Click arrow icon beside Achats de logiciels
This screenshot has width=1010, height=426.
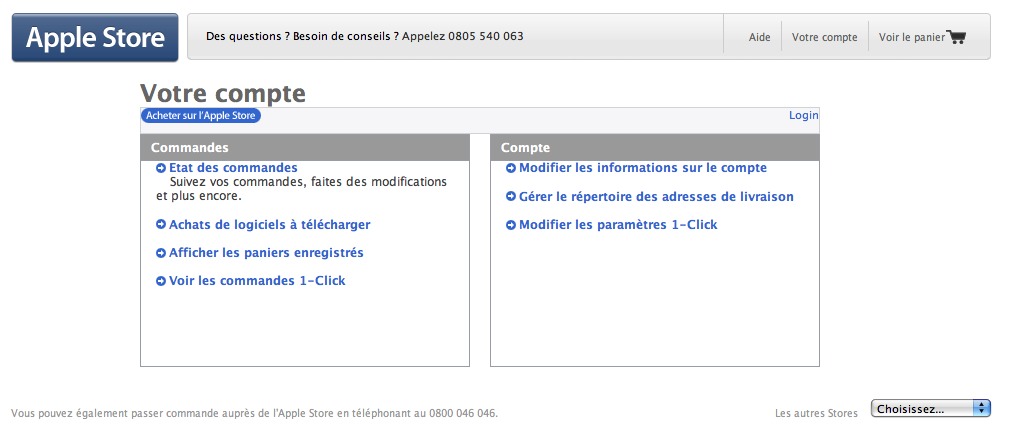(x=161, y=224)
